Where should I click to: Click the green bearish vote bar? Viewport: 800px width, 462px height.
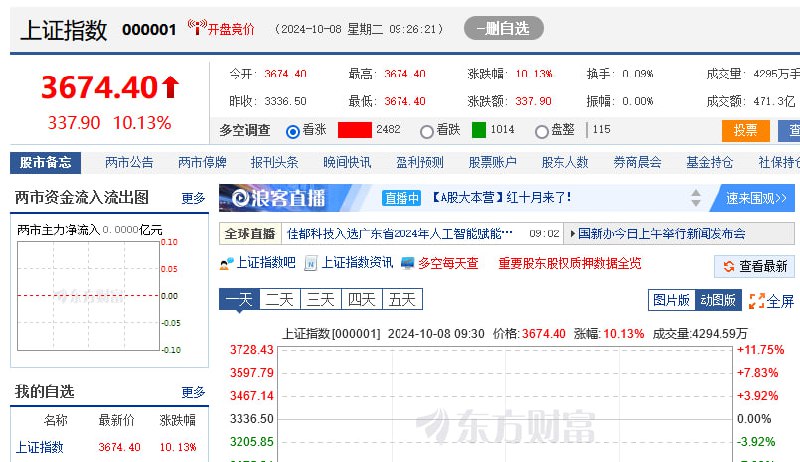click(479, 130)
